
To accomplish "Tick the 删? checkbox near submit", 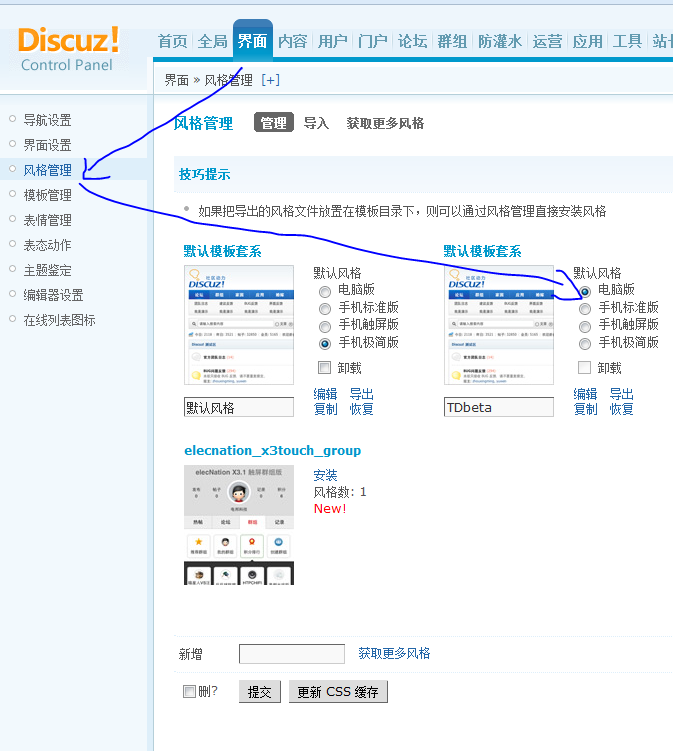I will (189, 692).
